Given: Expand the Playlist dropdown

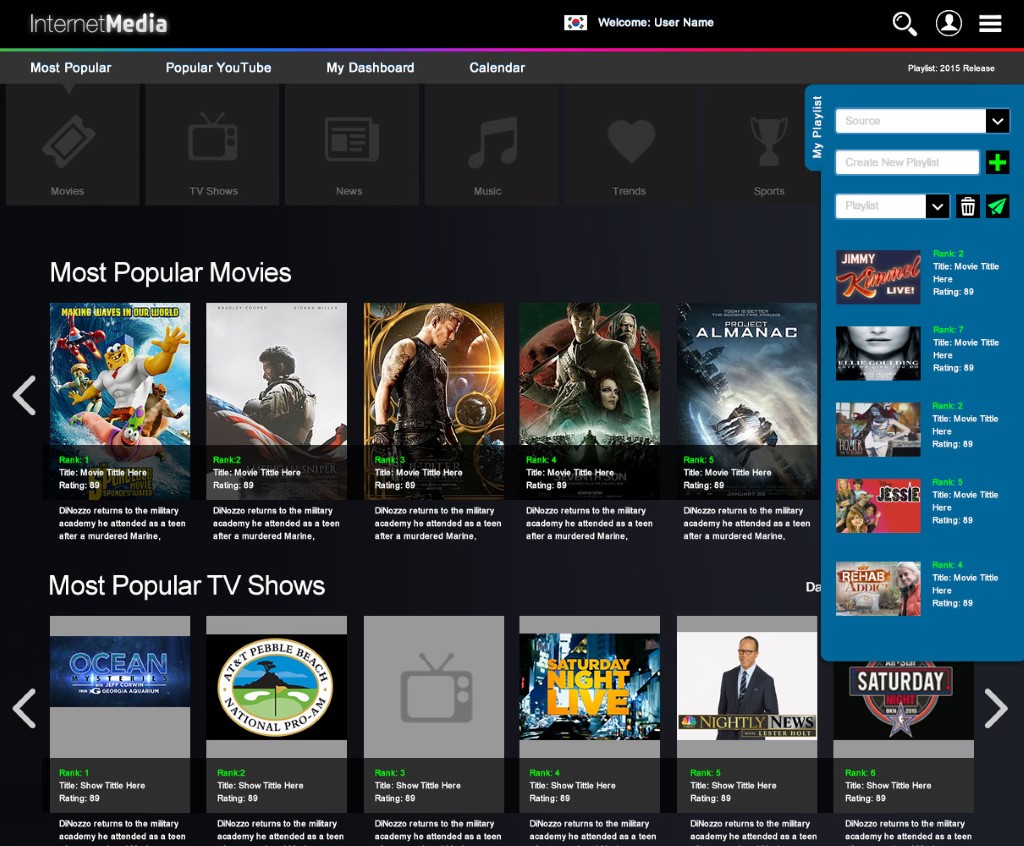Looking at the screenshot, I should 937,206.
